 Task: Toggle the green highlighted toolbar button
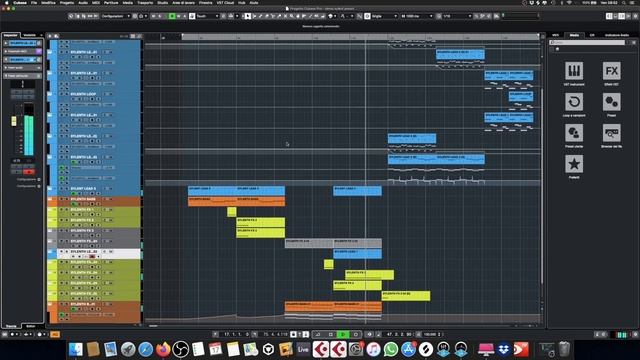click(172, 16)
